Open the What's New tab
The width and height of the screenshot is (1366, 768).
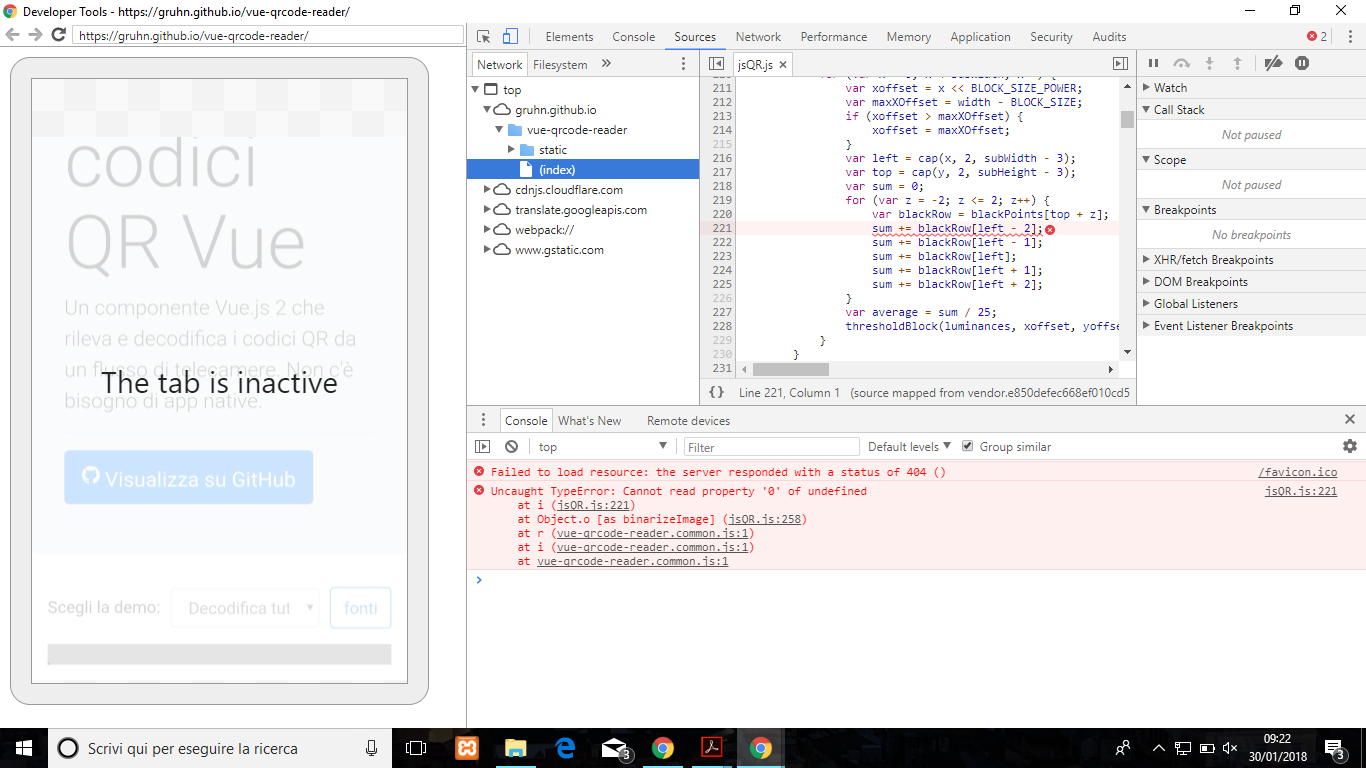590,420
